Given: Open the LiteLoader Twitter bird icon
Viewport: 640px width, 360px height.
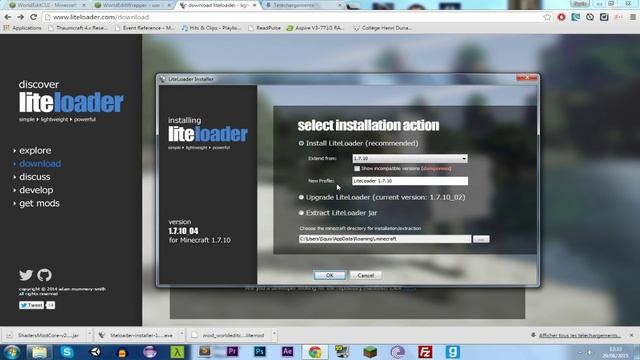Looking at the screenshot, I should tap(26, 275).
